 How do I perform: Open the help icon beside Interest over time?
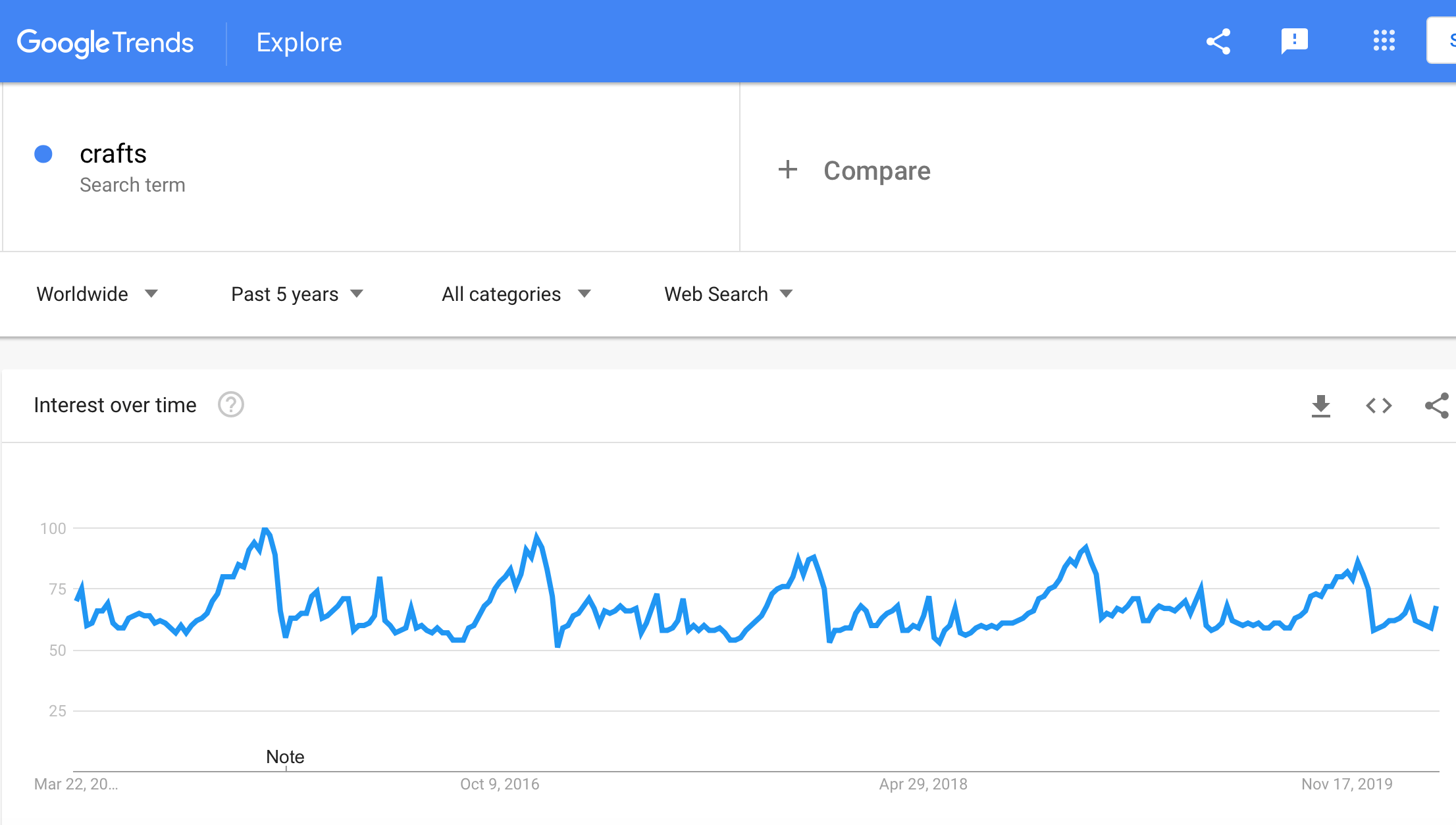pyautogui.click(x=231, y=405)
